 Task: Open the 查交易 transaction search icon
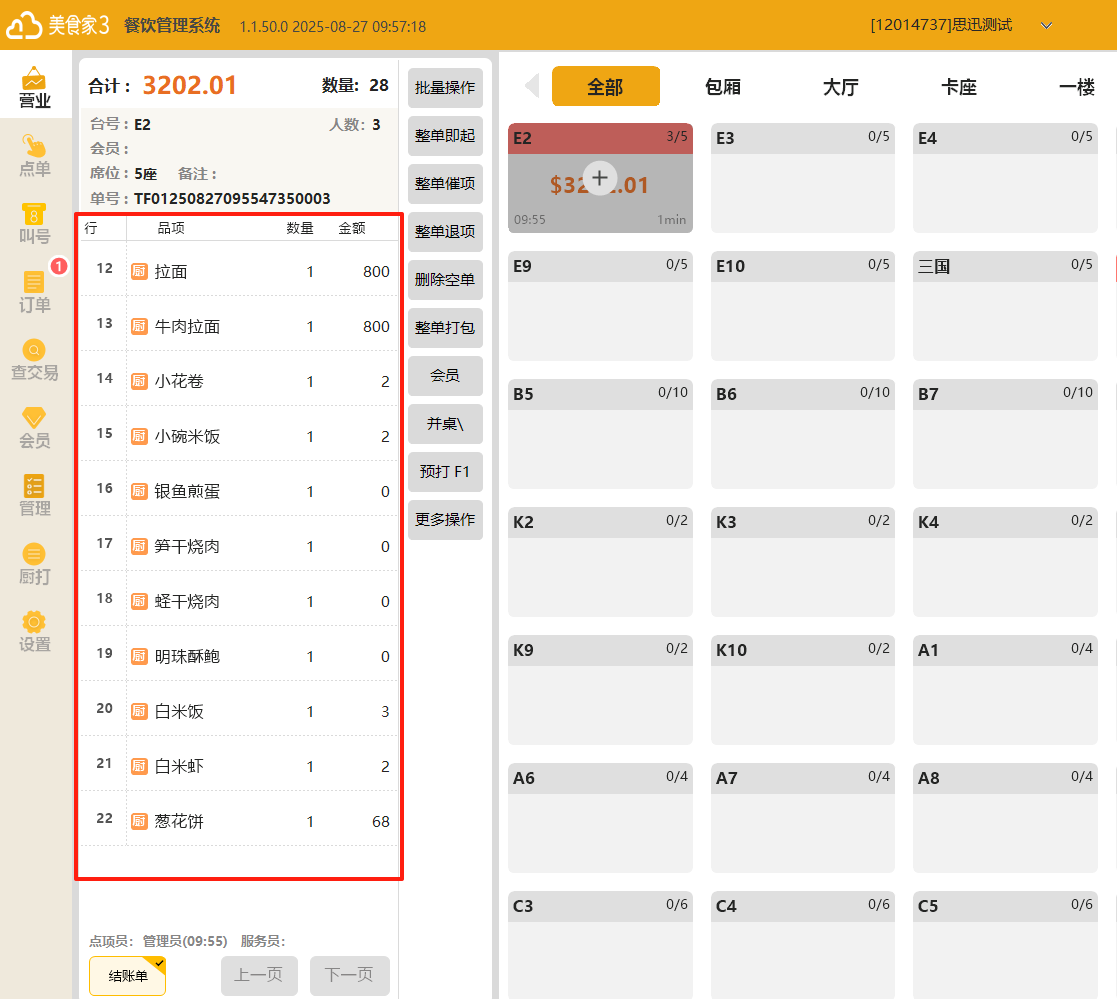(35, 360)
